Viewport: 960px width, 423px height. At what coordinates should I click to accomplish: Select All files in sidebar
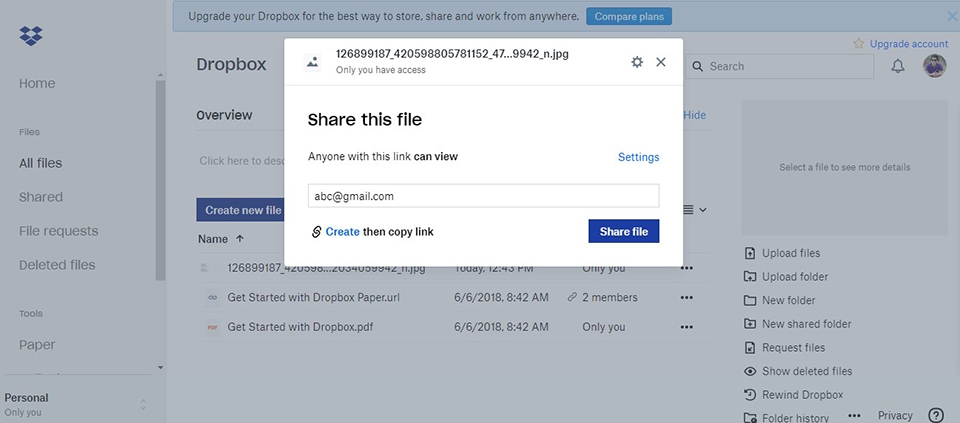pyautogui.click(x=40, y=163)
